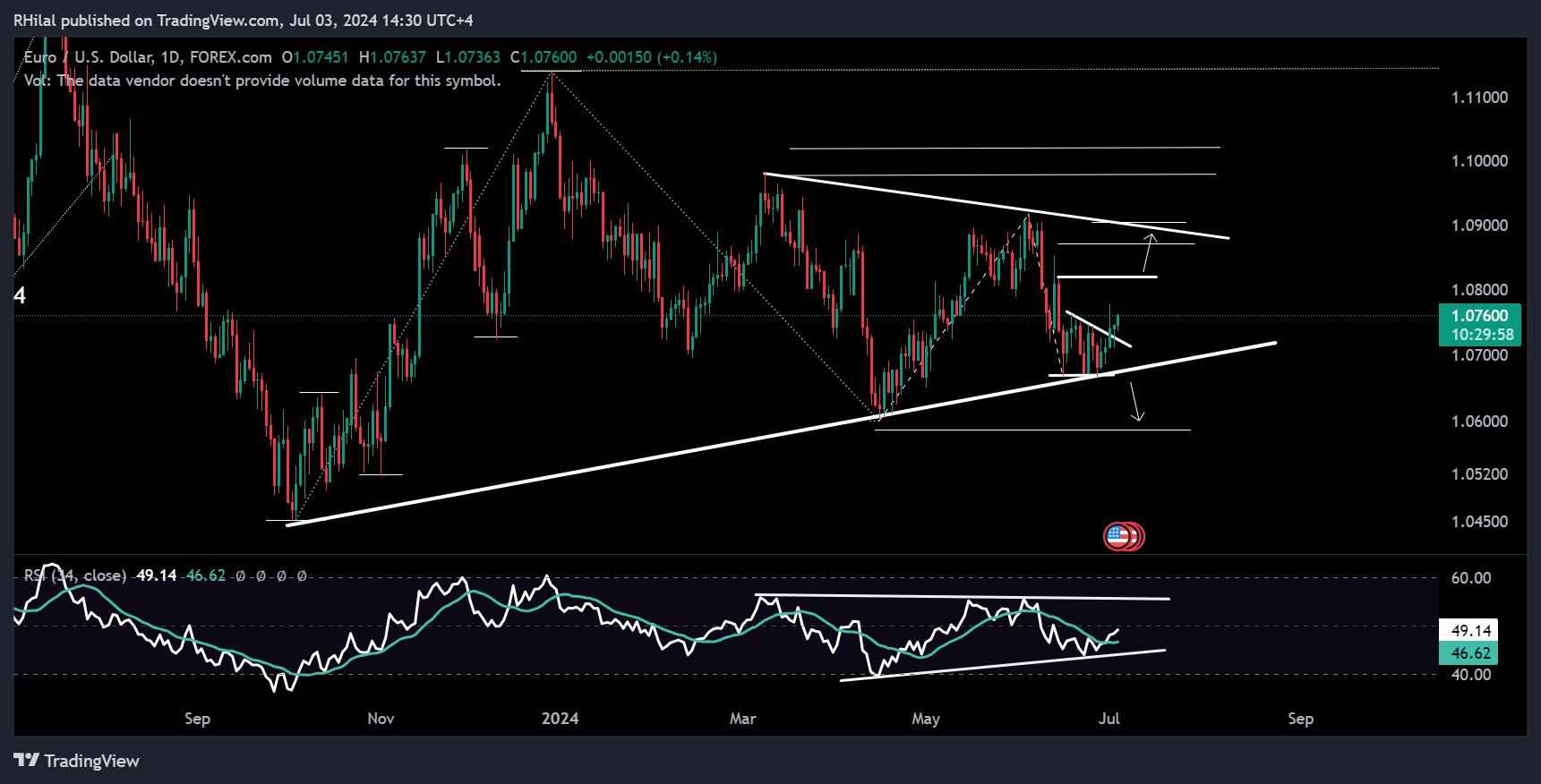
Task: Click the open price value O1.07451
Action: point(315,57)
